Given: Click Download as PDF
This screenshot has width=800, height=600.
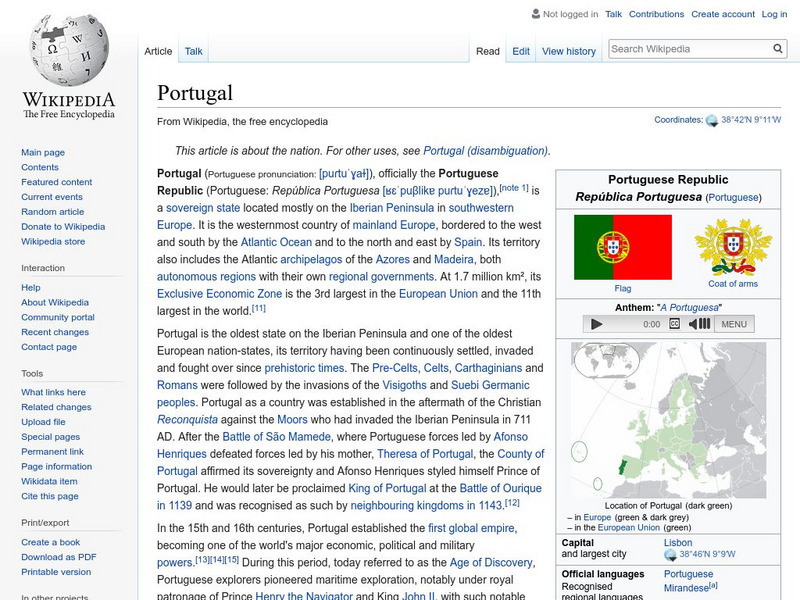Looking at the screenshot, I should coord(59,557).
